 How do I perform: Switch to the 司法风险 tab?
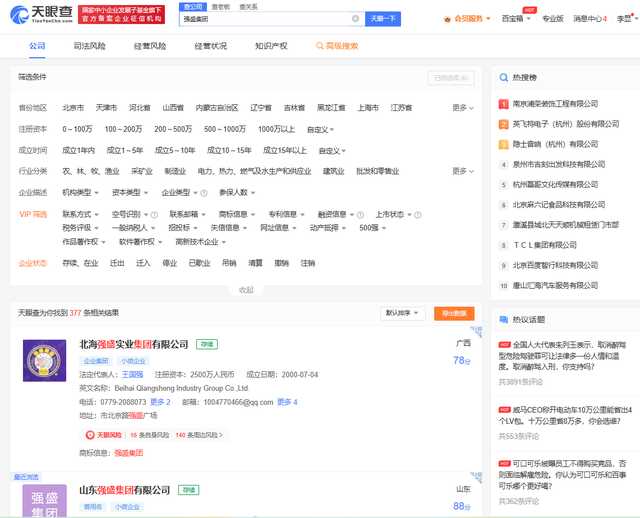(90, 46)
